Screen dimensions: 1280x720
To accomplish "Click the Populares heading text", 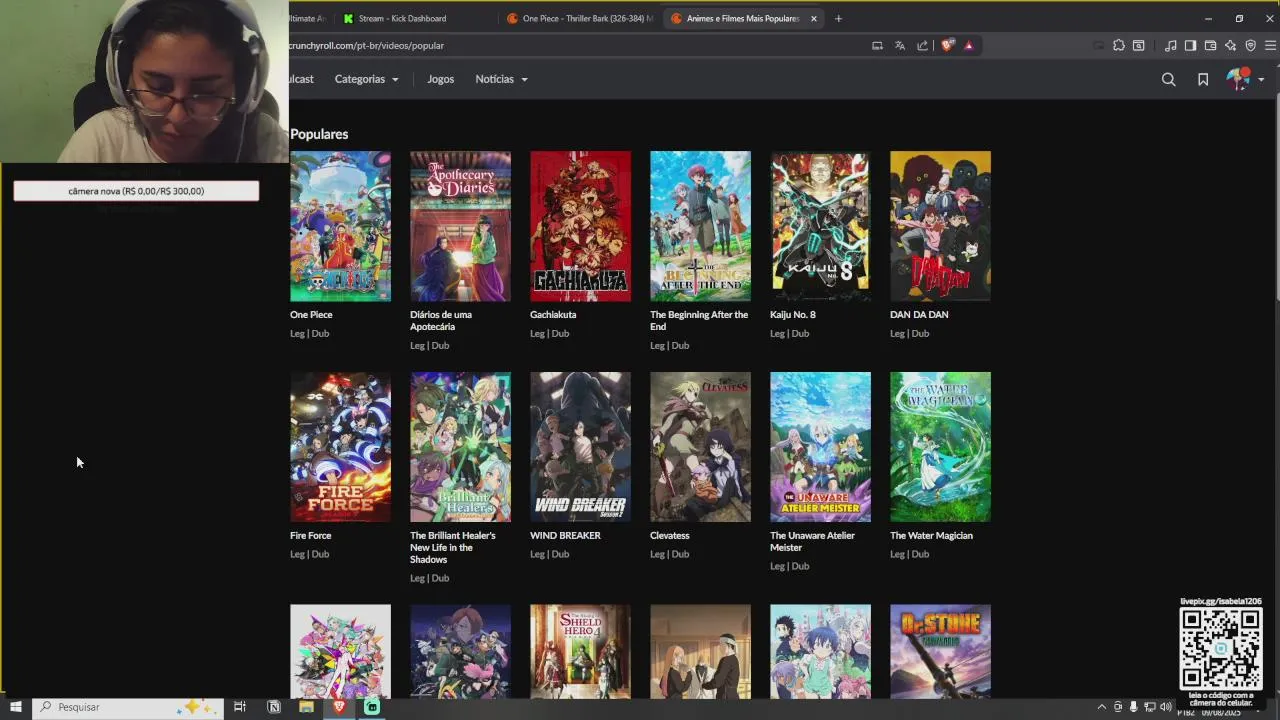I will pyautogui.click(x=319, y=134).
